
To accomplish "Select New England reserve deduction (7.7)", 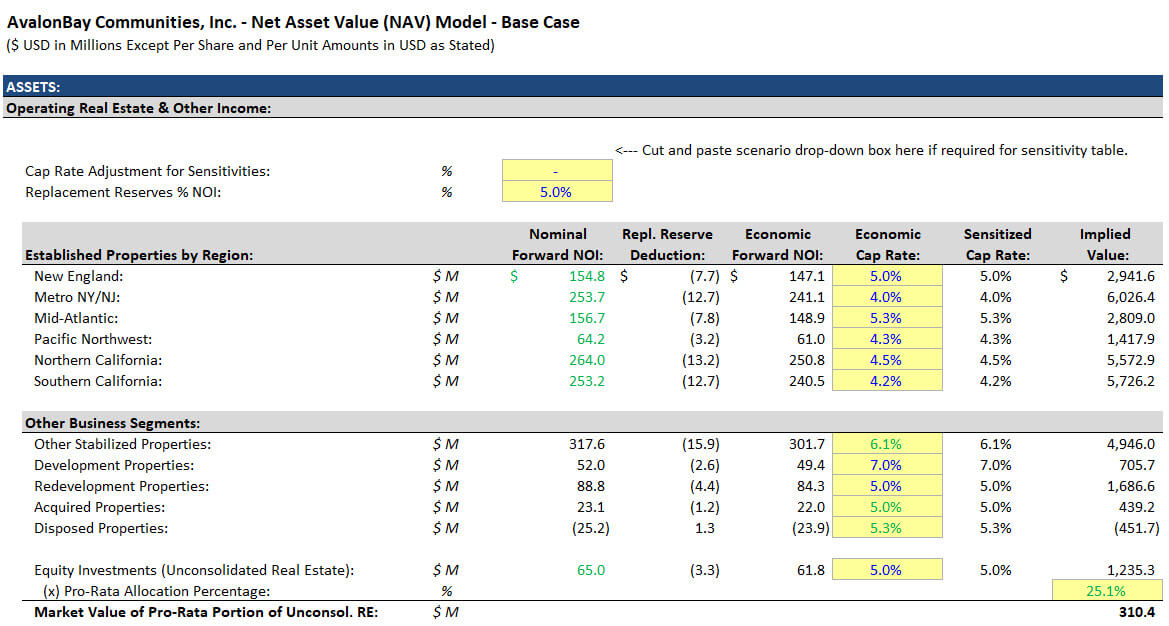I will click(705, 276).
